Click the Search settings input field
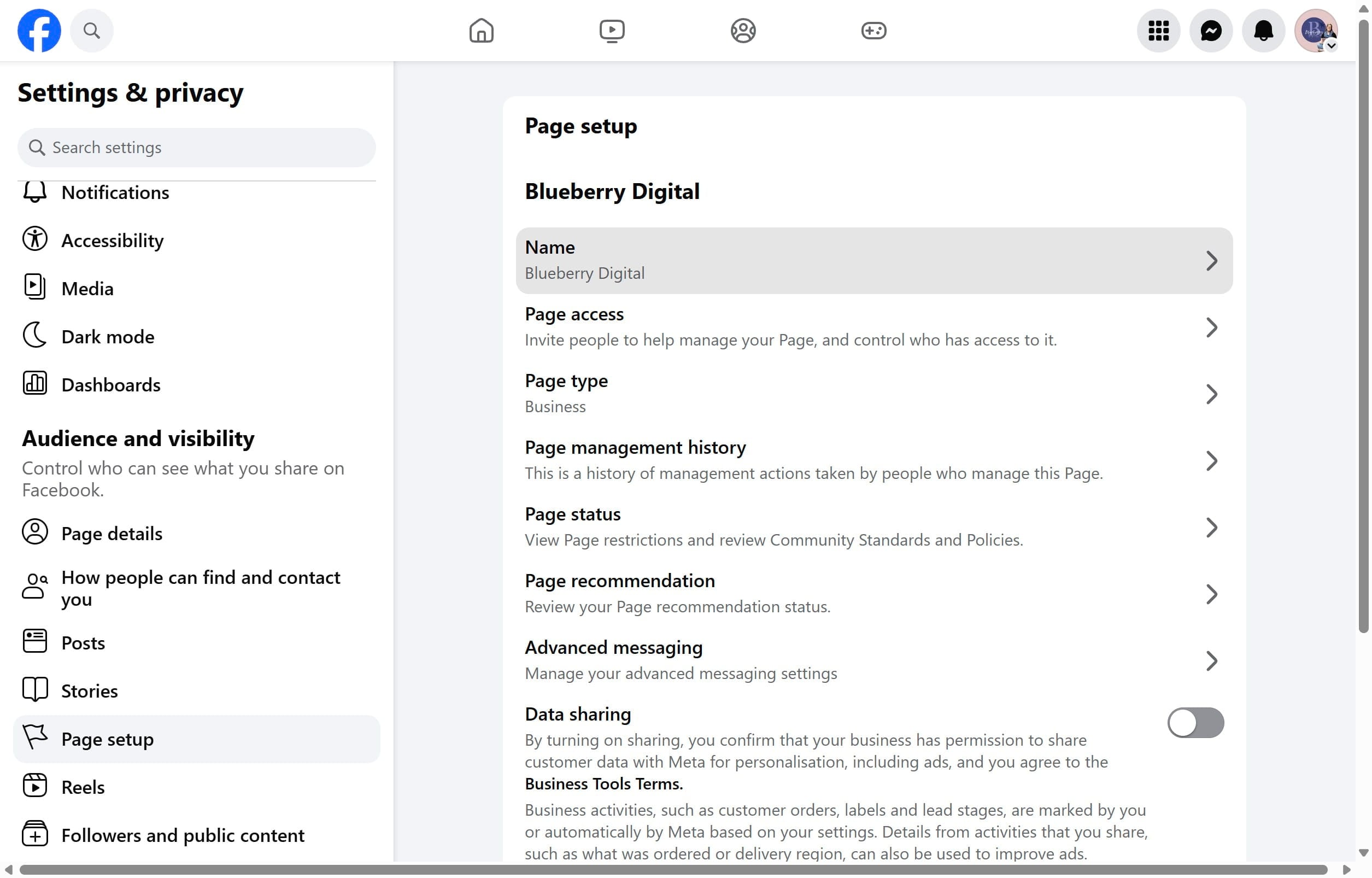This screenshot has width=1372, height=878. point(197,148)
